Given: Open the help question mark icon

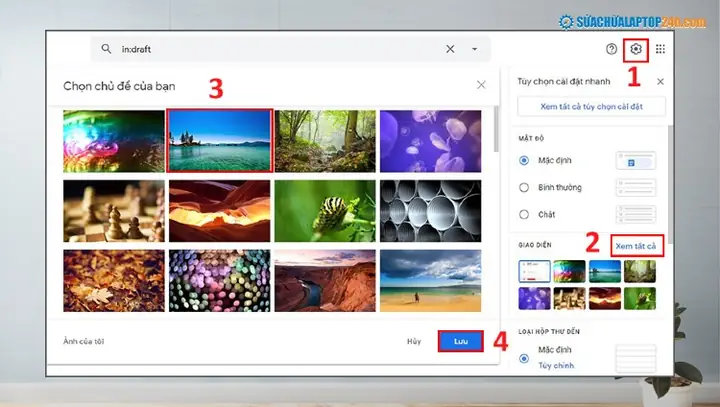Looking at the screenshot, I should pyautogui.click(x=611, y=49).
